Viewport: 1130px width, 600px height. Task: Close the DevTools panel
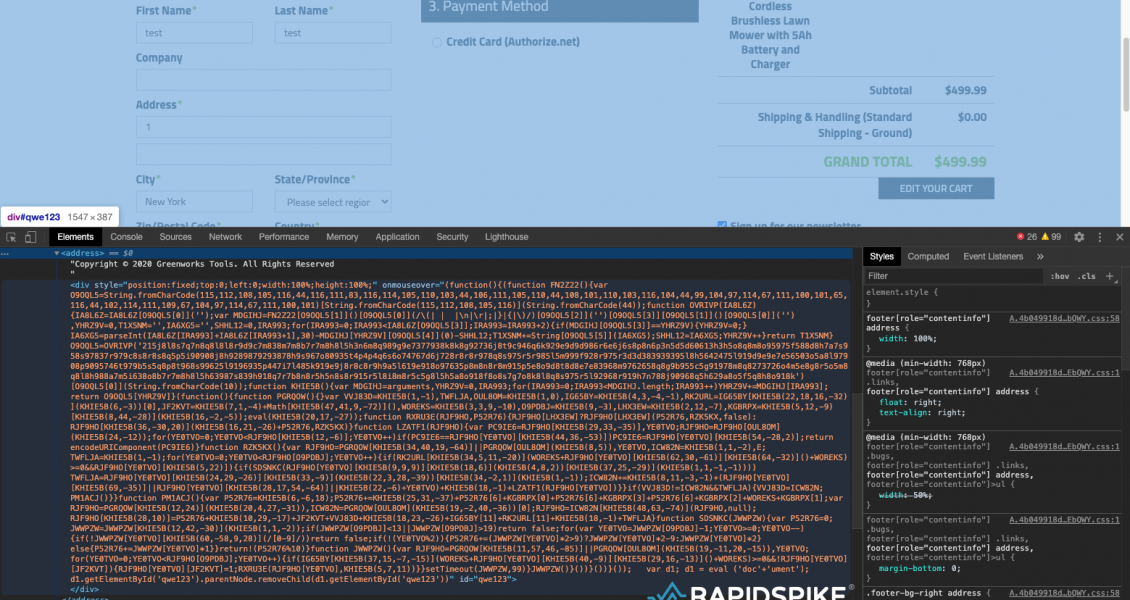[x=1119, y=237]
